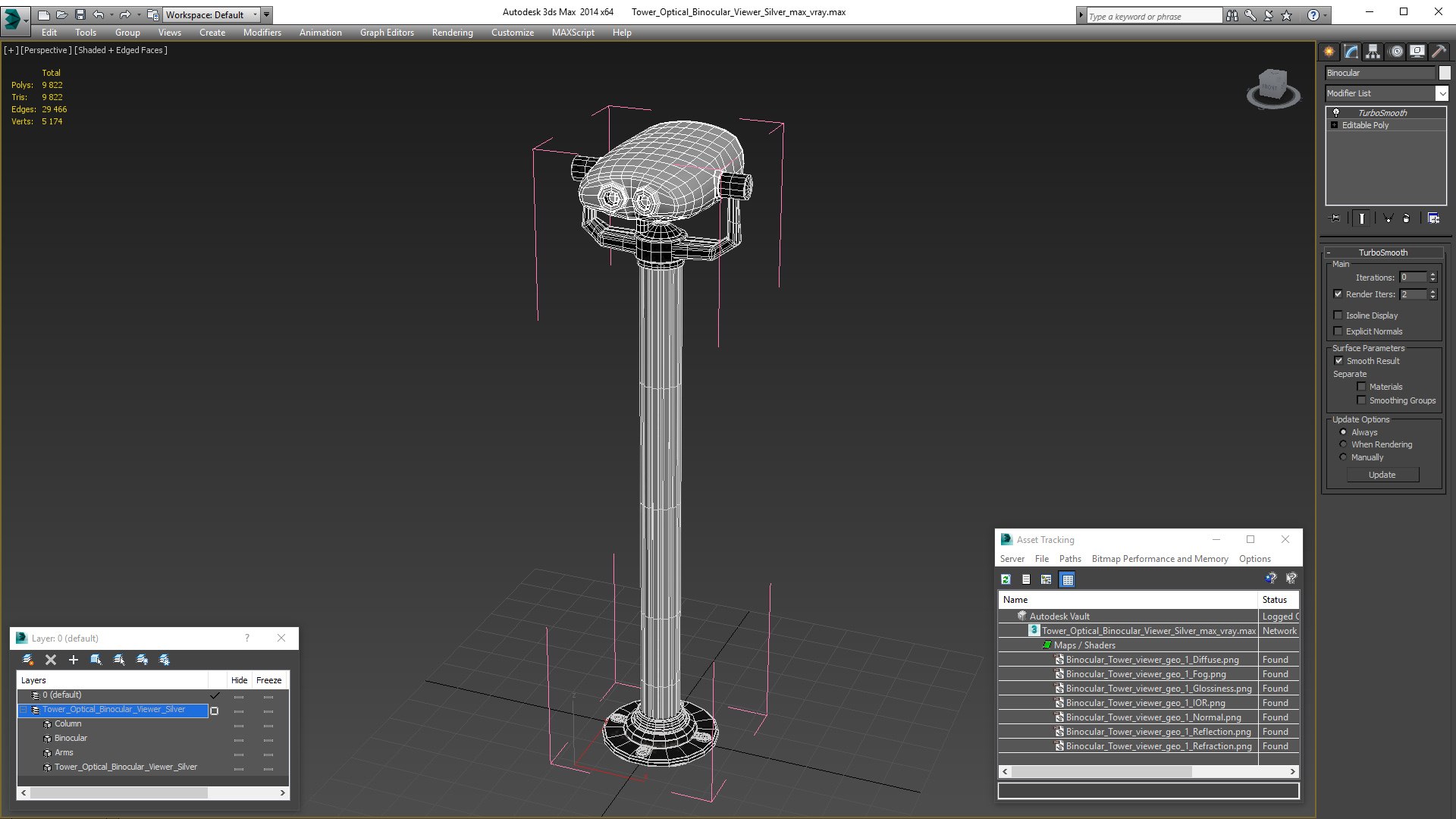Select the When Rendering update option
This screenshot has width=1456, height=819.
(1343, 444)
